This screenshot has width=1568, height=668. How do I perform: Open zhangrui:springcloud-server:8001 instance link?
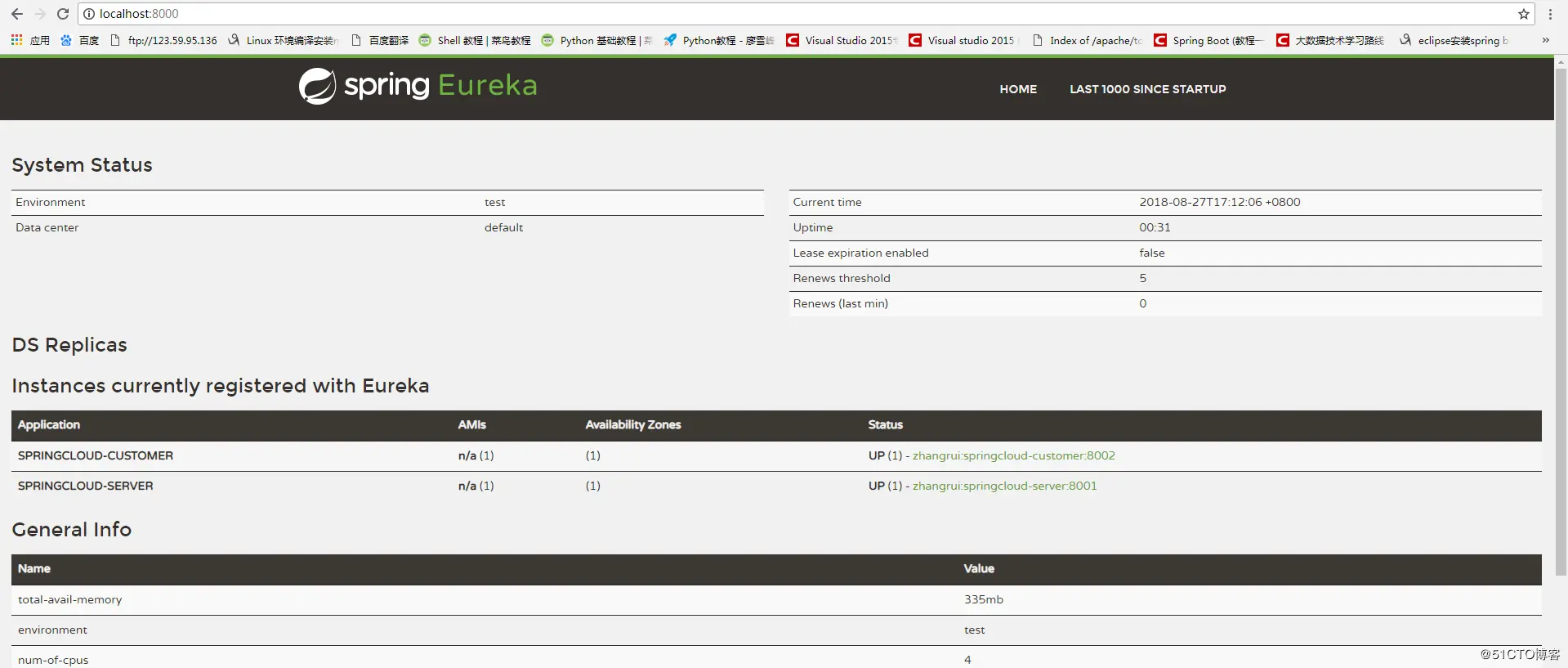[x=1004, y=486]
